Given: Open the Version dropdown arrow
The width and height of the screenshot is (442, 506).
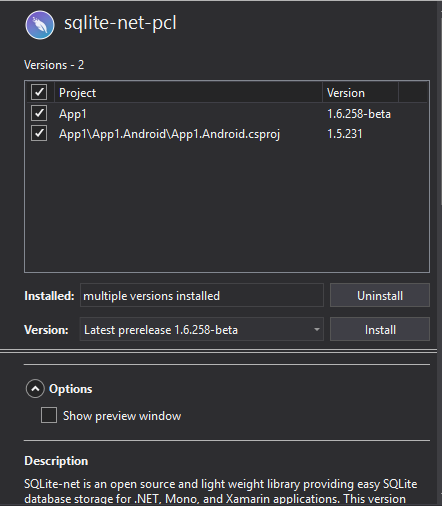Looking at the screenshot, I should coord(316,330).
